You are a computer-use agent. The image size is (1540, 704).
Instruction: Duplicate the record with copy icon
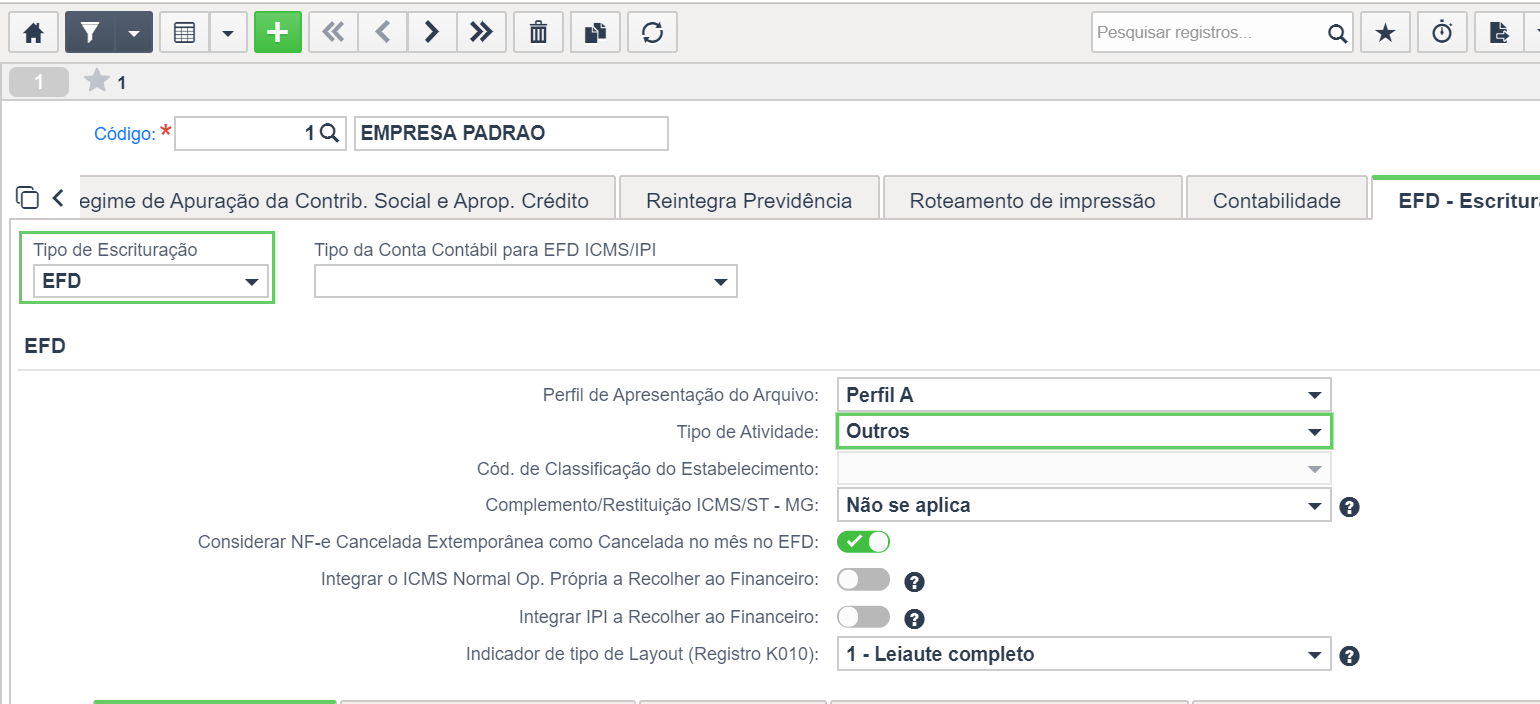click(x=595, y=33)
